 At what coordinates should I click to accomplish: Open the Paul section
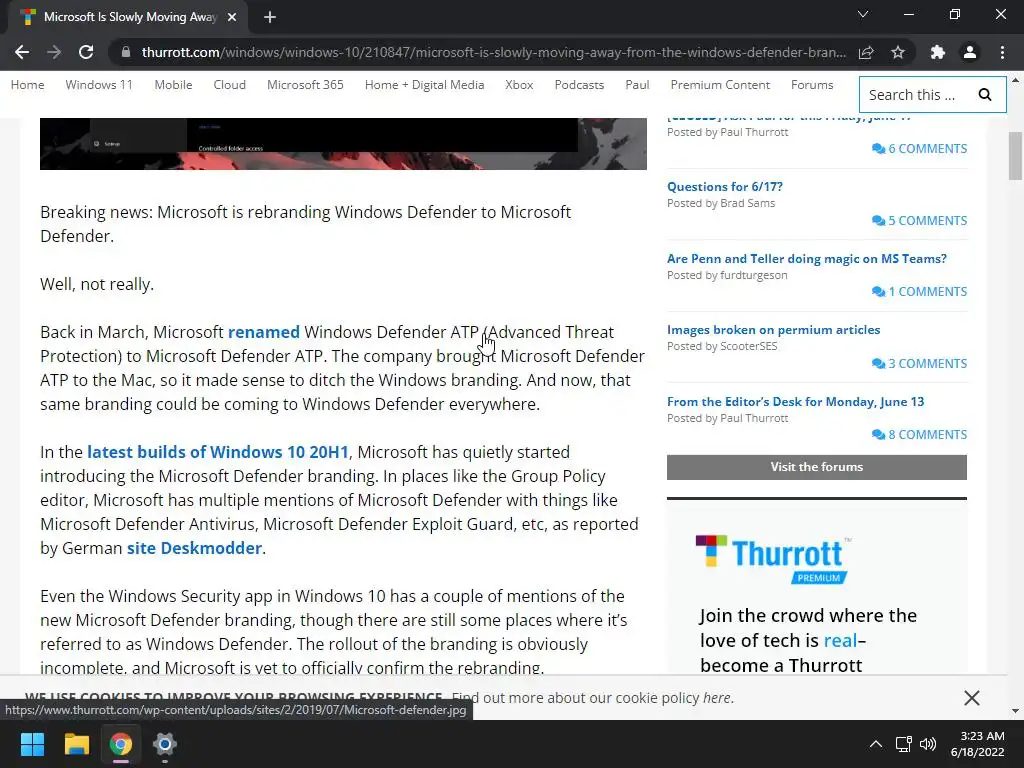click(637, 85)
